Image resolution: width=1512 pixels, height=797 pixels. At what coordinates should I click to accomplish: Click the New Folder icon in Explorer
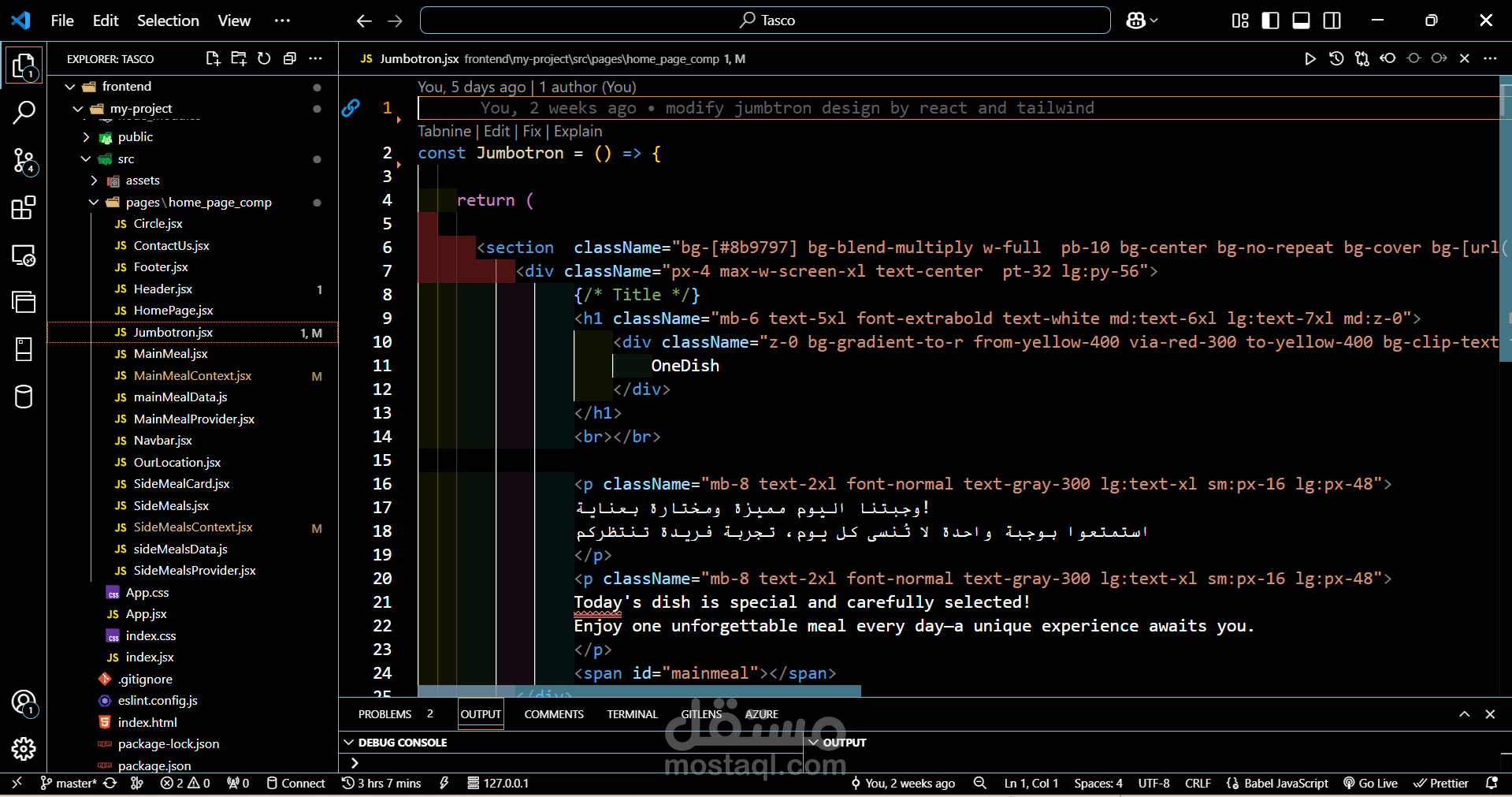tap(239, 58)
